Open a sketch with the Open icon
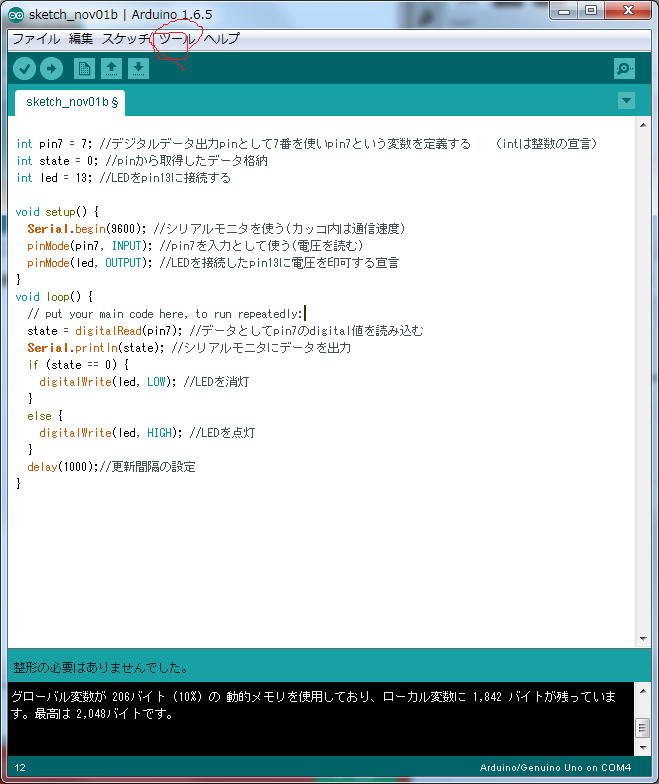This screenshot has height=784, width=659. point(112,68)
